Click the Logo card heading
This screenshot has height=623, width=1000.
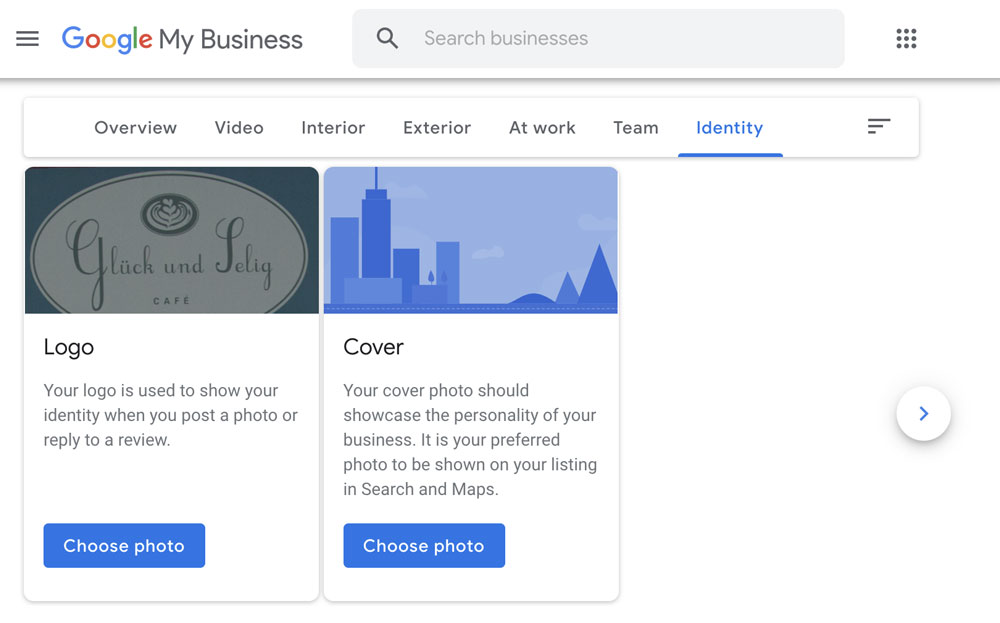click(69, 347)
